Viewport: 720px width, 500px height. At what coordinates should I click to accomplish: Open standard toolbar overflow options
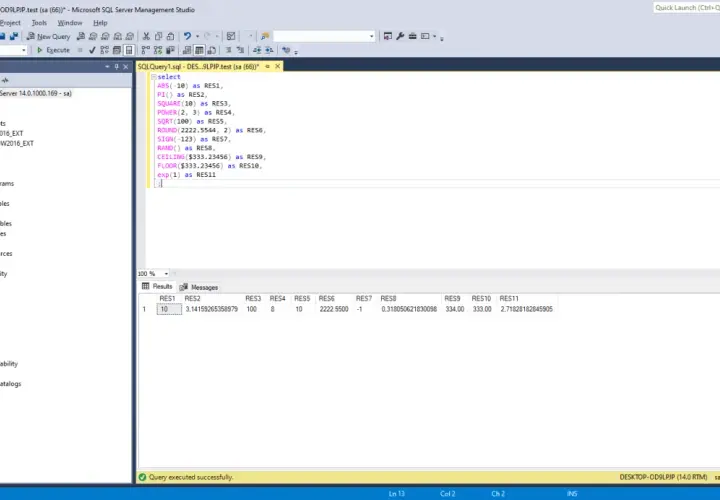pos(442,39)
